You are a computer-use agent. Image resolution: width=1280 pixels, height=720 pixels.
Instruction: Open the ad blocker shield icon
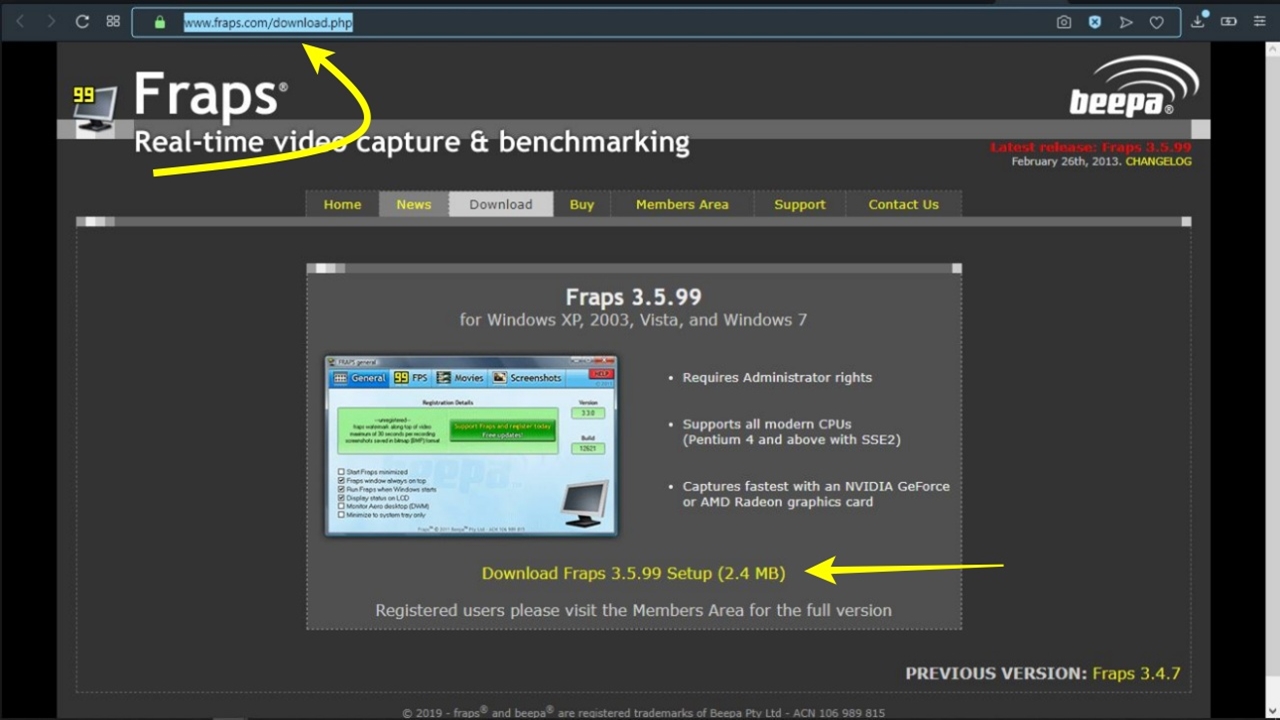pyautogui.click(x=1095, y=22)
